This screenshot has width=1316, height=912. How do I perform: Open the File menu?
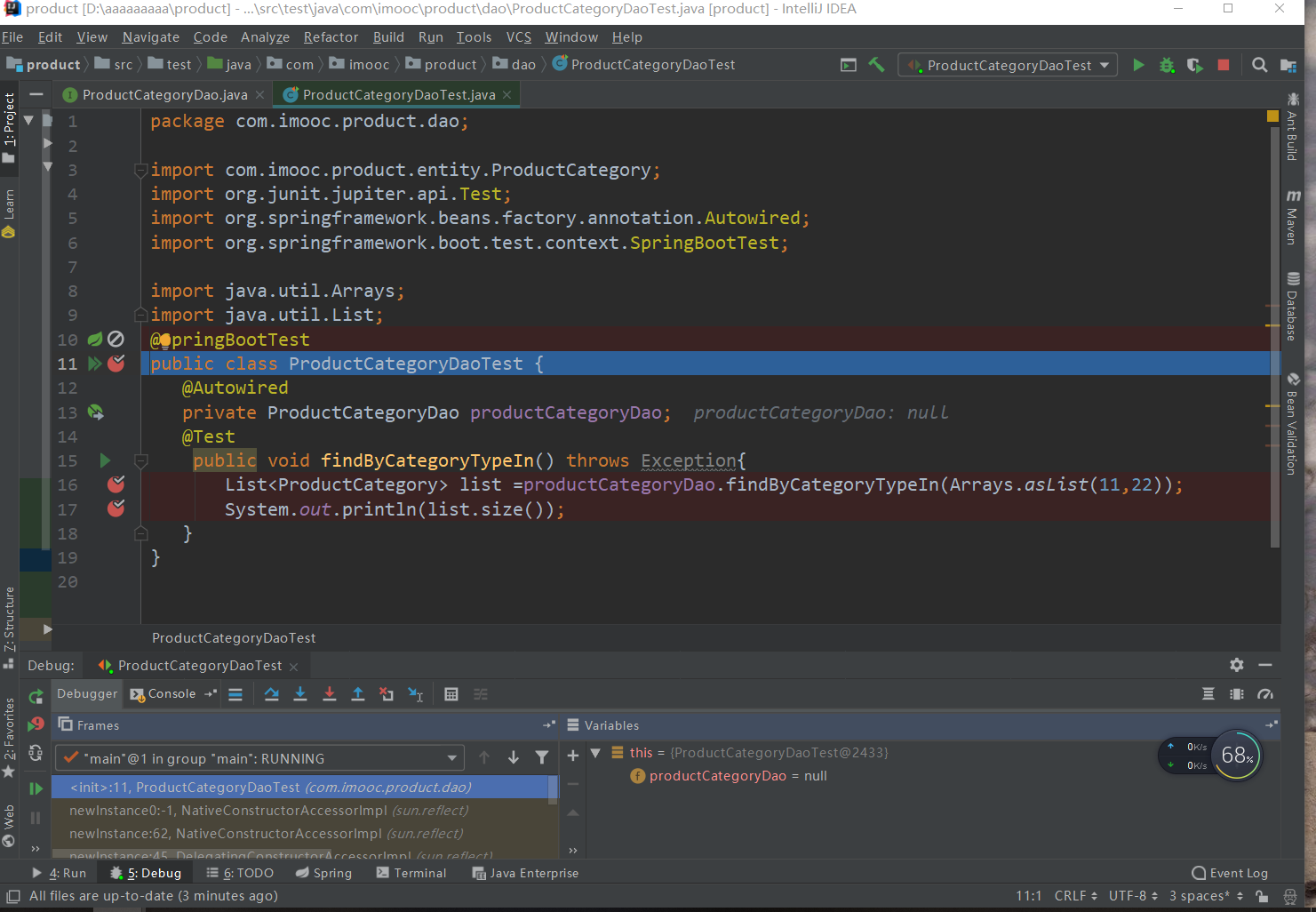(12, 37)
